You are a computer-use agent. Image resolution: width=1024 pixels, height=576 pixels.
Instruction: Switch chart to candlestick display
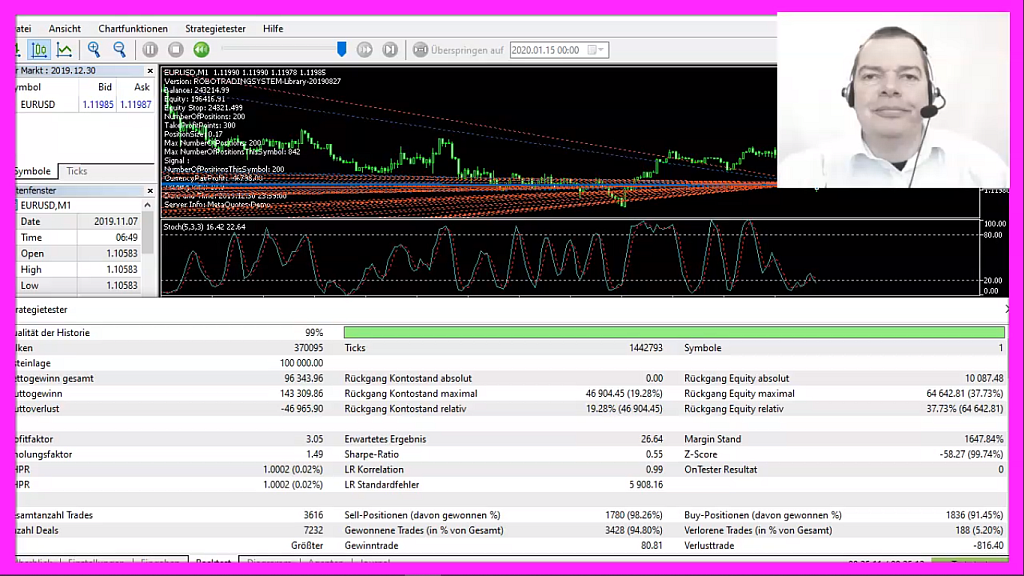[39, 50]
